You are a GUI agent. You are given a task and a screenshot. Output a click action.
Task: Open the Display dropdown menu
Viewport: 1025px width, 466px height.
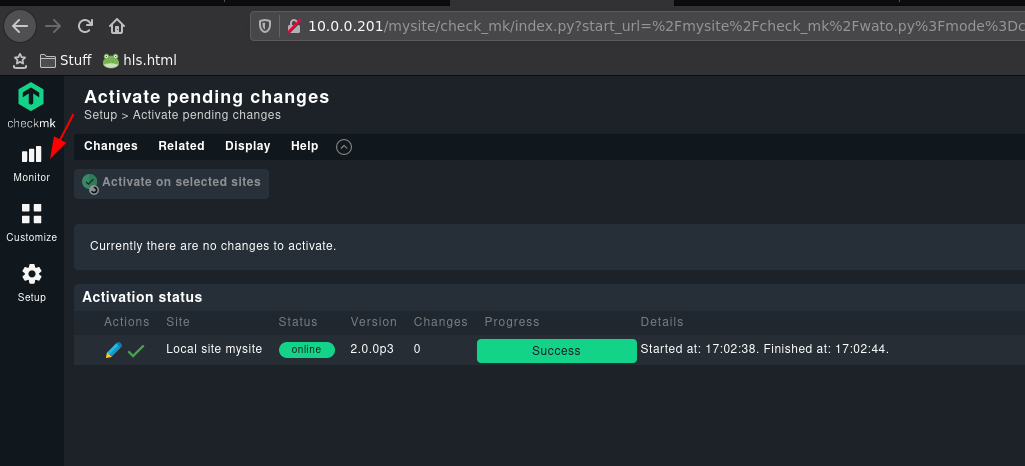(247, 146)
